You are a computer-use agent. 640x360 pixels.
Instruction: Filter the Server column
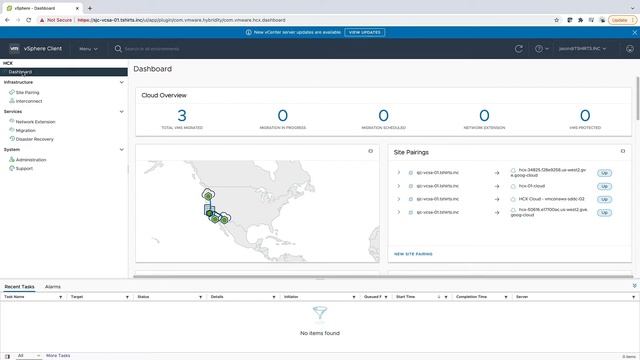(x=633, y=297)
